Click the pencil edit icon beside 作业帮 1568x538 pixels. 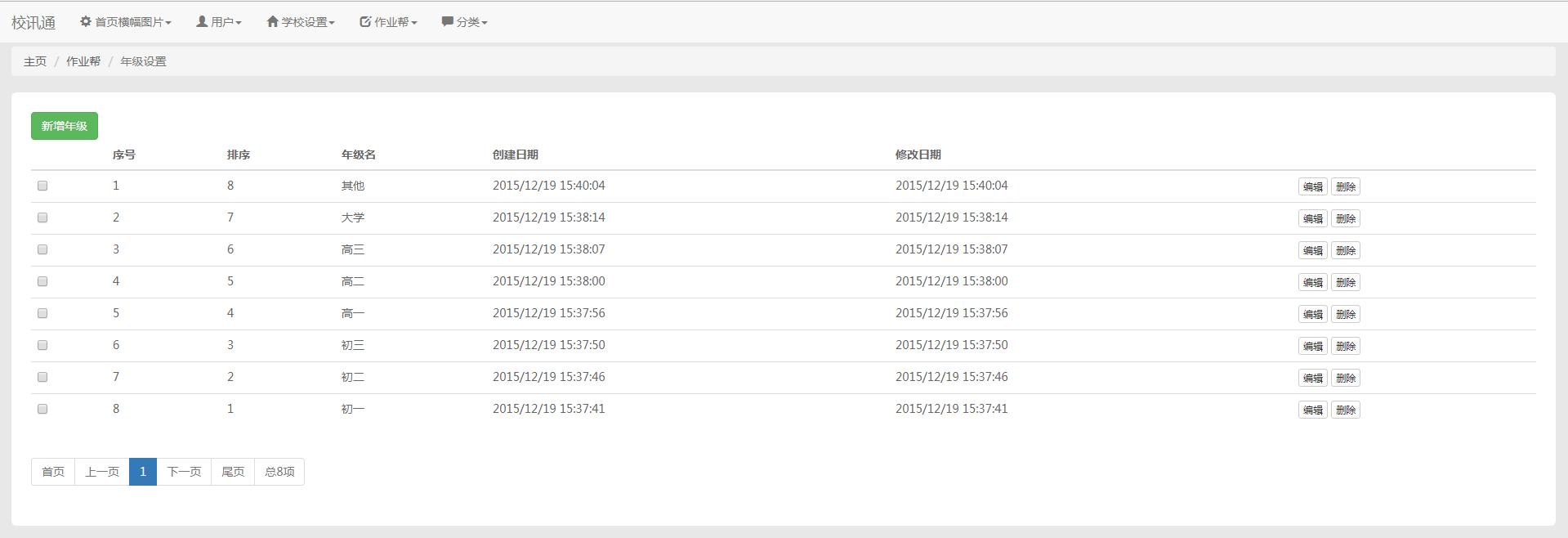coord(365,22)
